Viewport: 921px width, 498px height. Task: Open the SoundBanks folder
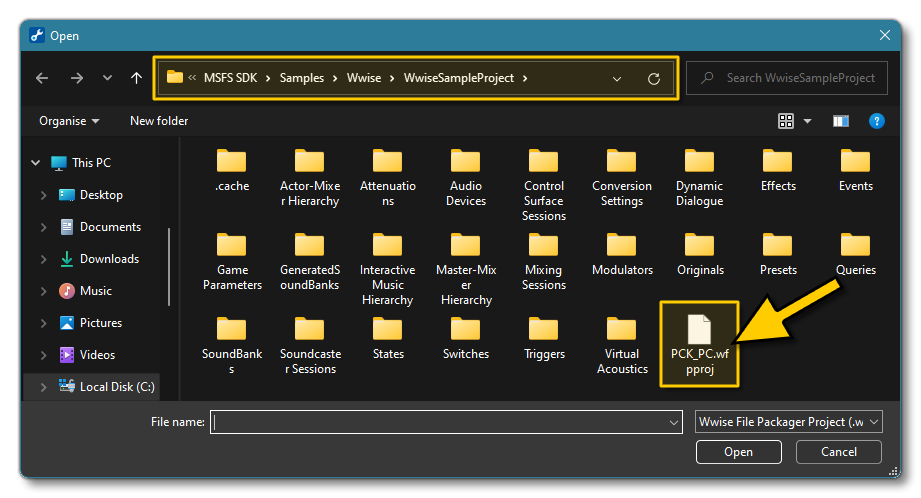click(231, 344)
